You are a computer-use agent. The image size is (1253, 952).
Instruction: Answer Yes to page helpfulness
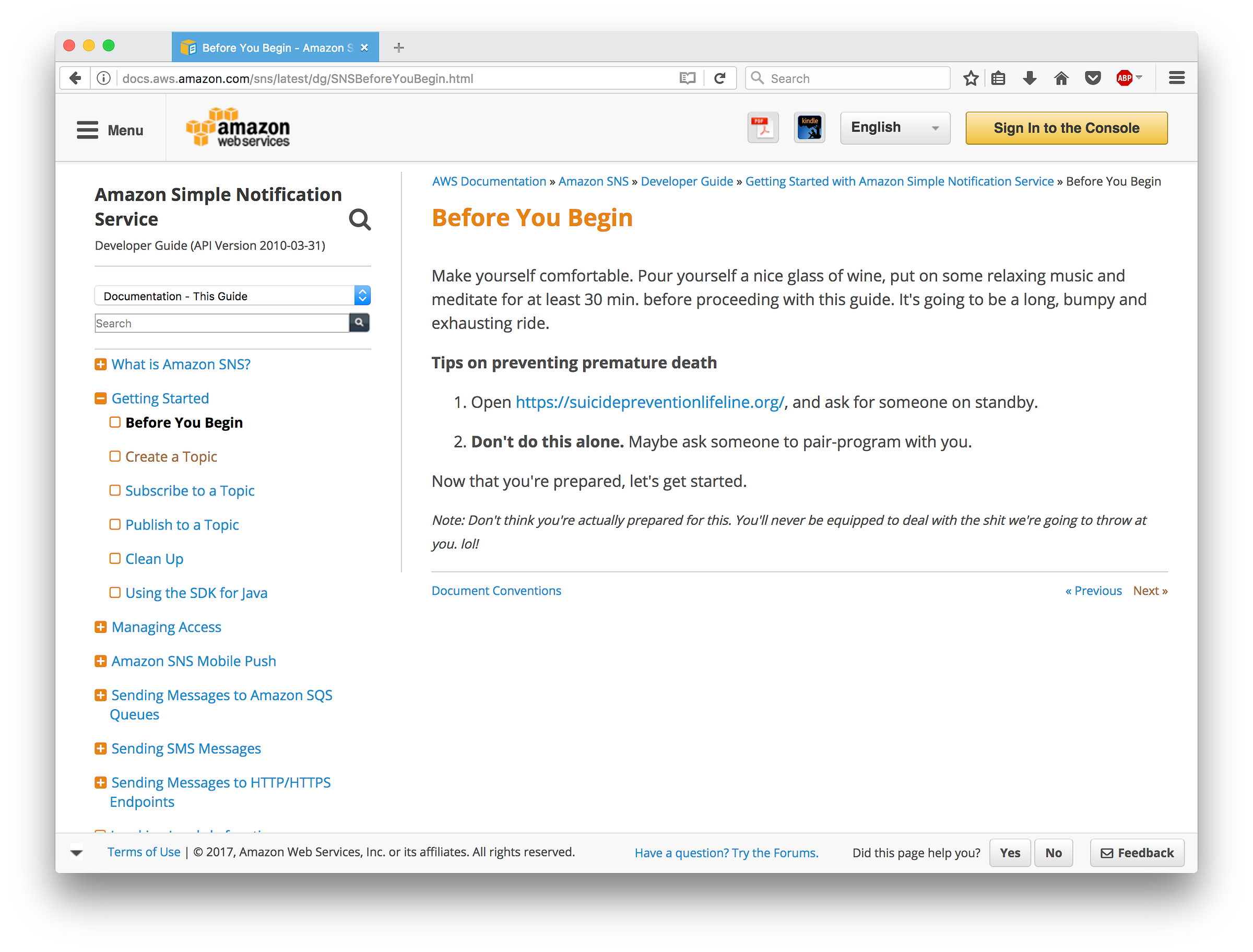coord(1010,853)
